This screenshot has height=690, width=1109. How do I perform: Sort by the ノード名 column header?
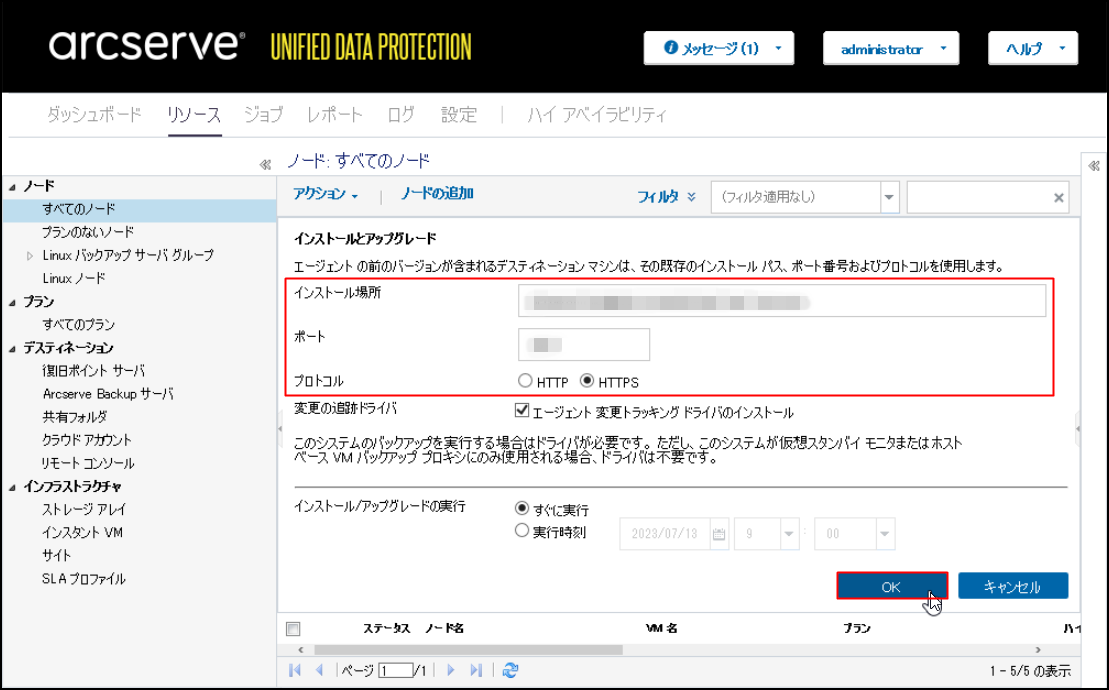(x=444, y=628)
